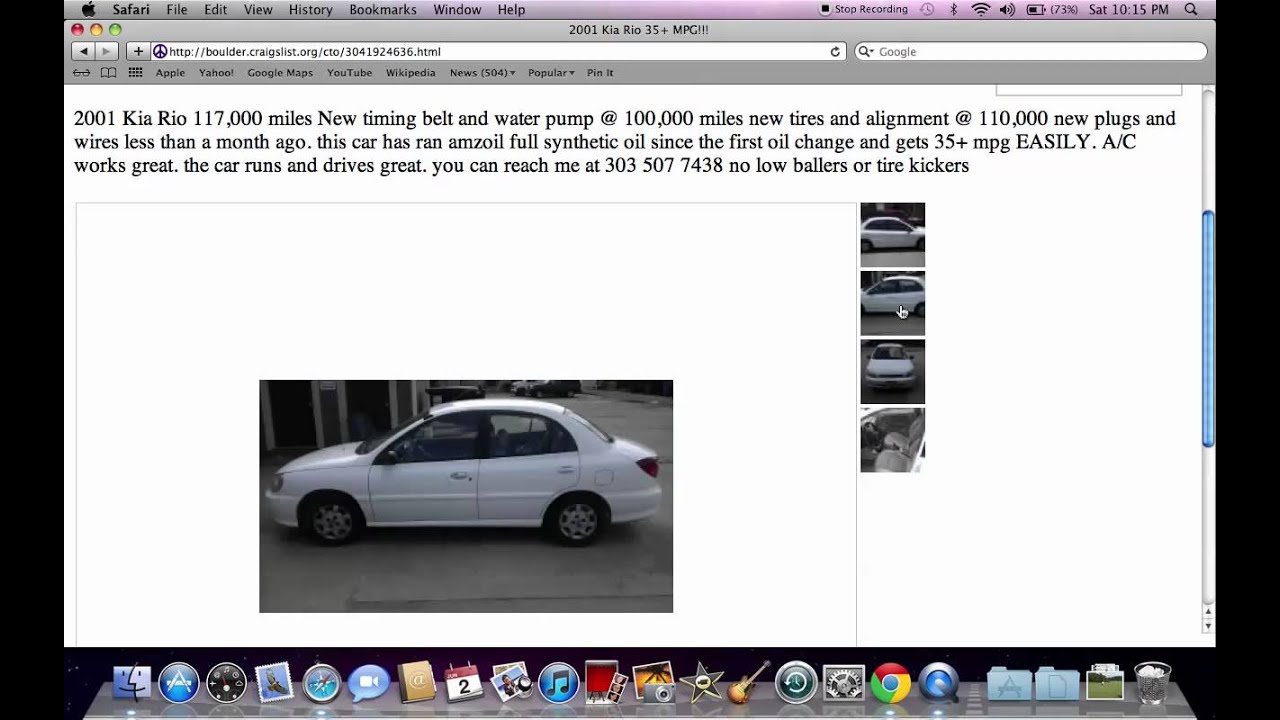
Task: Open the File menu
Action: pos(177,9)
